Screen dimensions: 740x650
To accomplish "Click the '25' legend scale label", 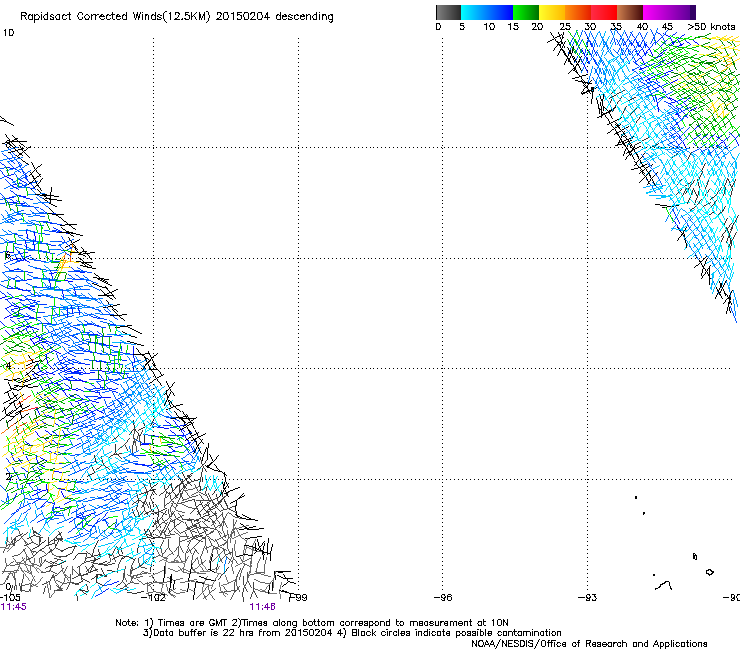I will (565, 27).
